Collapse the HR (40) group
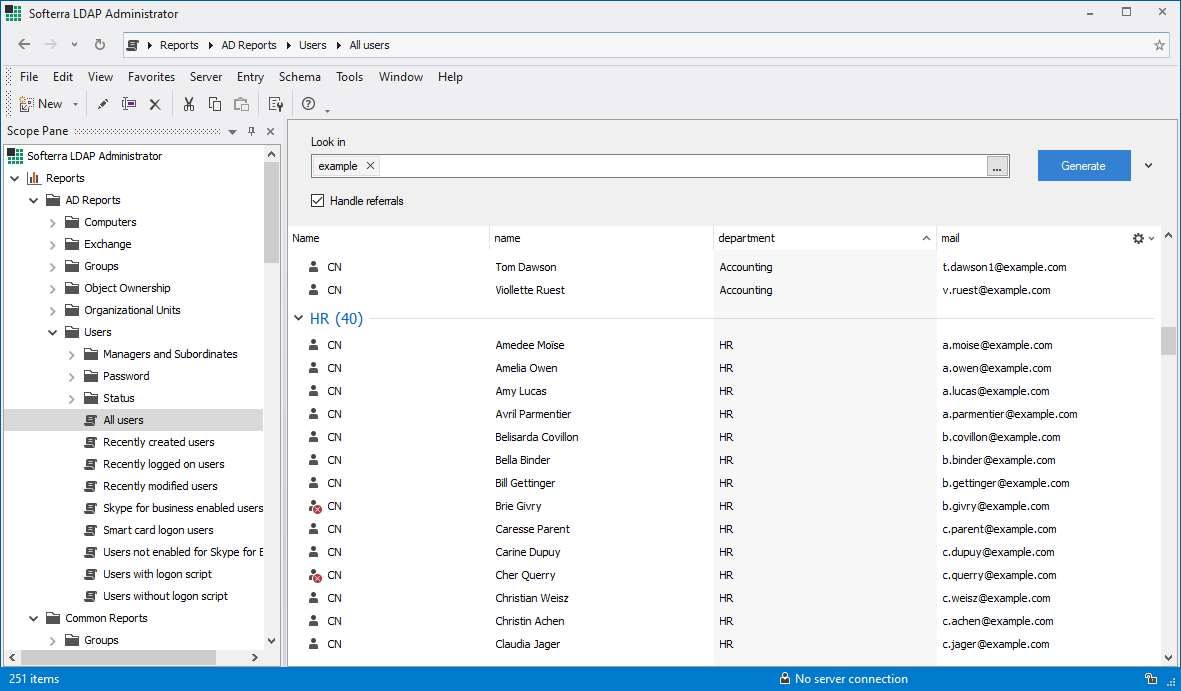1181x691 pixels. coord(298,319)
